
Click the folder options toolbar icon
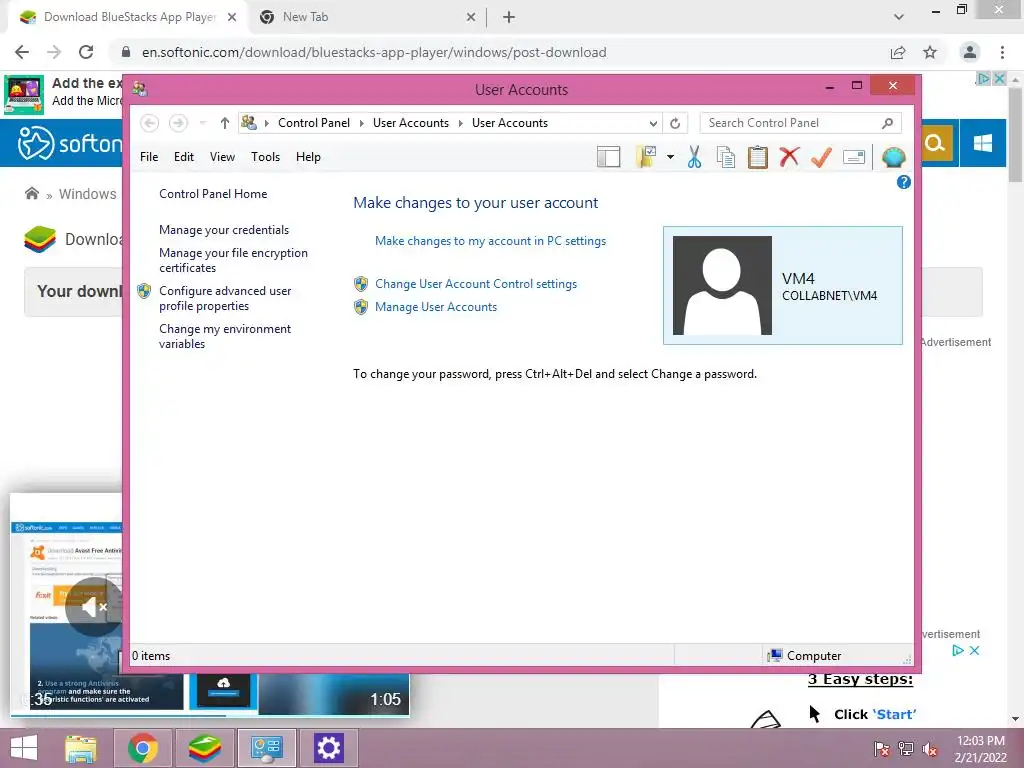click(x=646, y=157)
